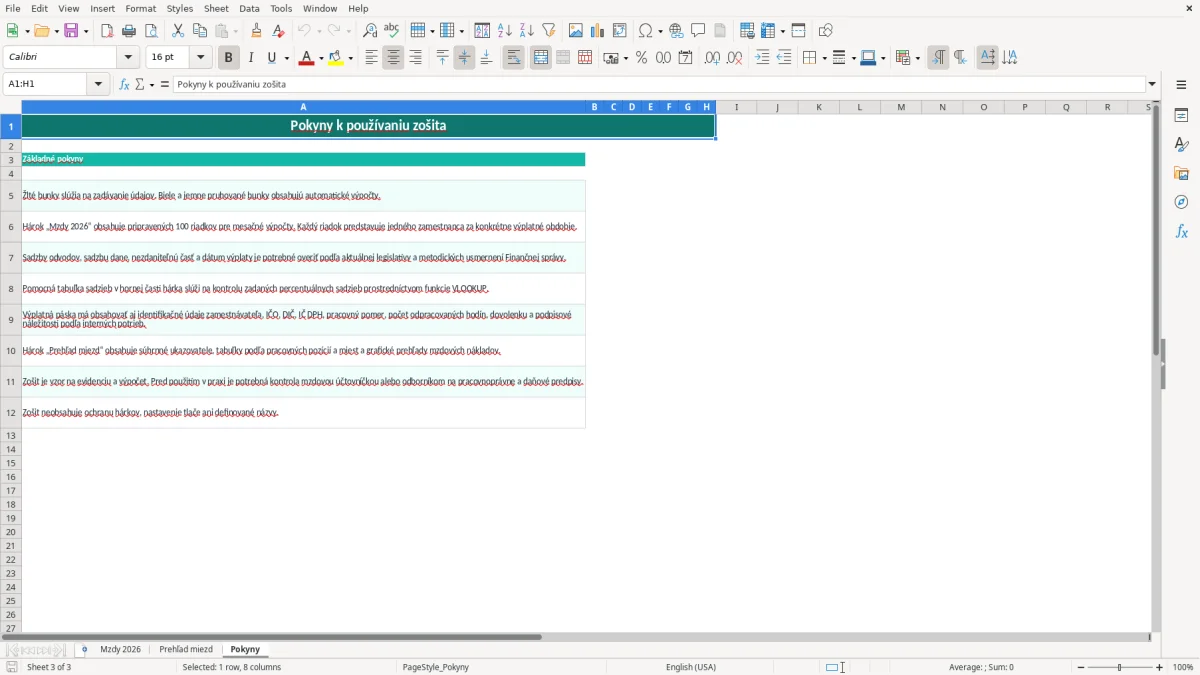Open the font name dropdown
Viewport: 1200px width, 675px height.
coord(128,58)
